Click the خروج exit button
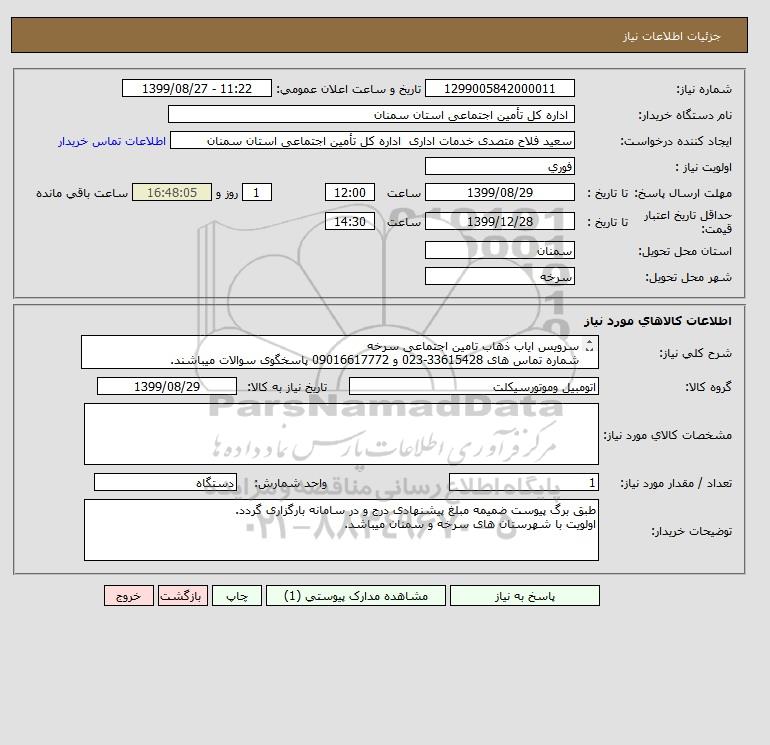The height and width of the screenshot is (745, 770). 129,596
